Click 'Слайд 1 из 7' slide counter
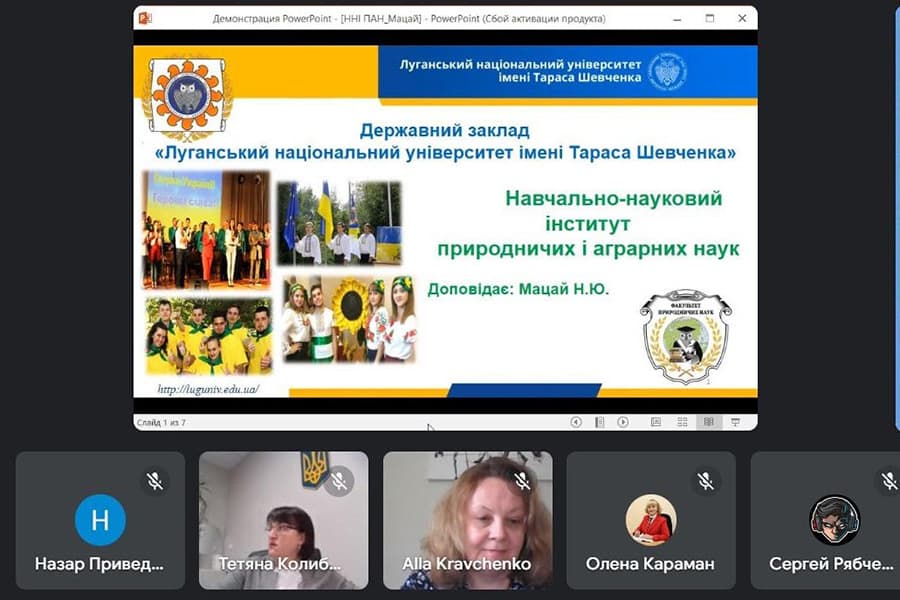Screen dimensions: 900x600 pyautogui.click(x=161, y=423)
